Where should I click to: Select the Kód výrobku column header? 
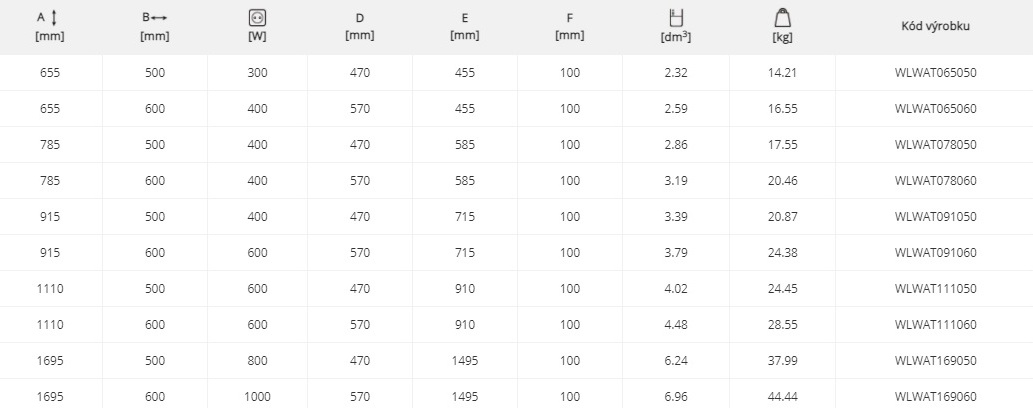point(935,26)
